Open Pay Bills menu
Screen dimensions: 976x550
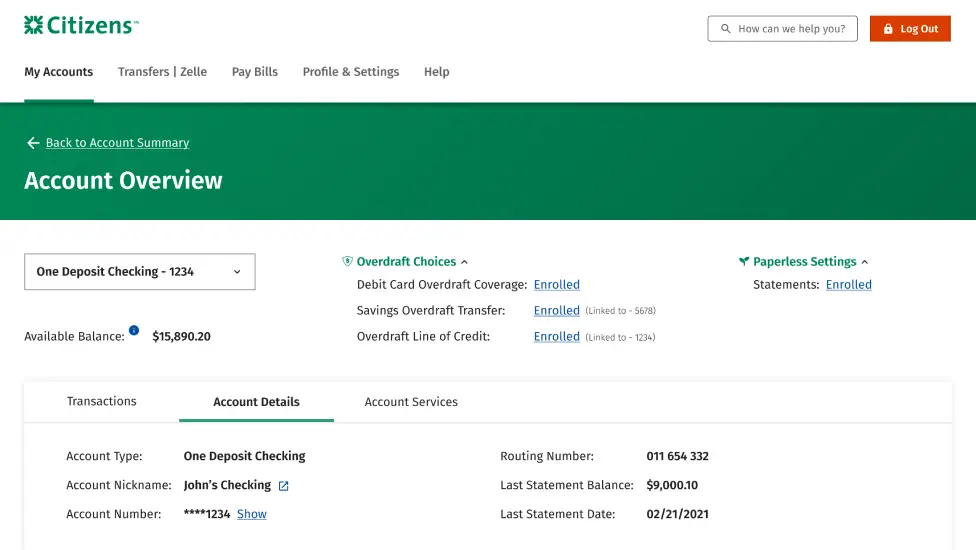[x=255, y=72]
